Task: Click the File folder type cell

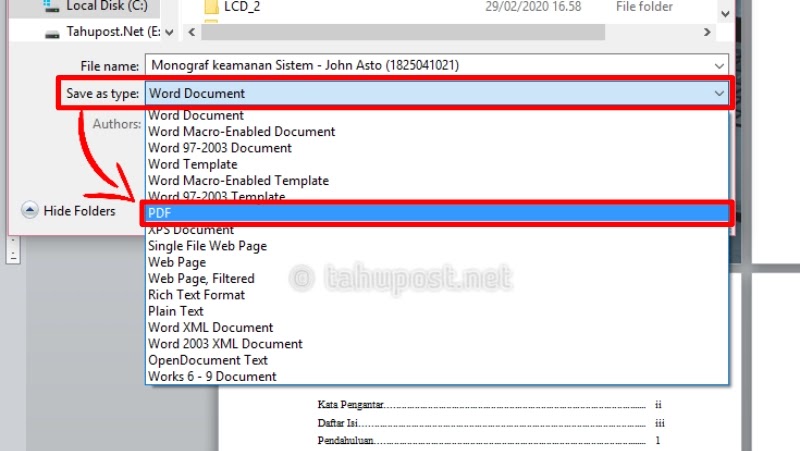Action: [644, 7]
